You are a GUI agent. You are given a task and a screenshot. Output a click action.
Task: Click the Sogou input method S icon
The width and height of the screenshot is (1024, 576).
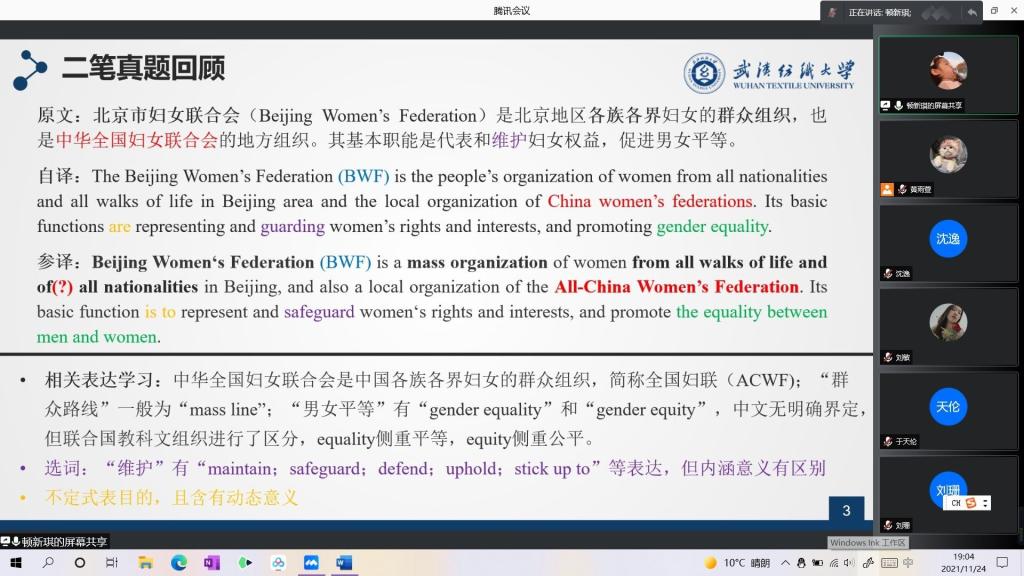pyautogui.click(x=971, y=503)
